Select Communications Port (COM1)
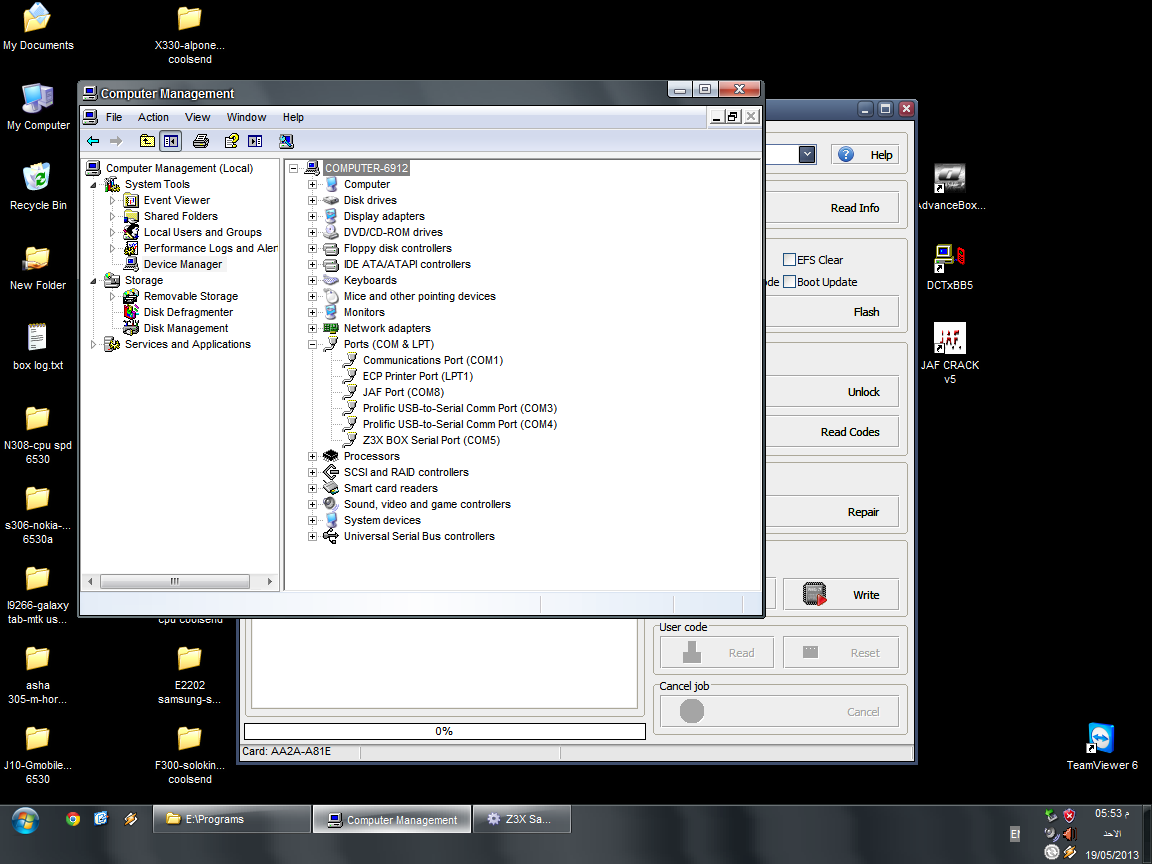This screenshot has width=1152, height=864. (x=433, y=360)
